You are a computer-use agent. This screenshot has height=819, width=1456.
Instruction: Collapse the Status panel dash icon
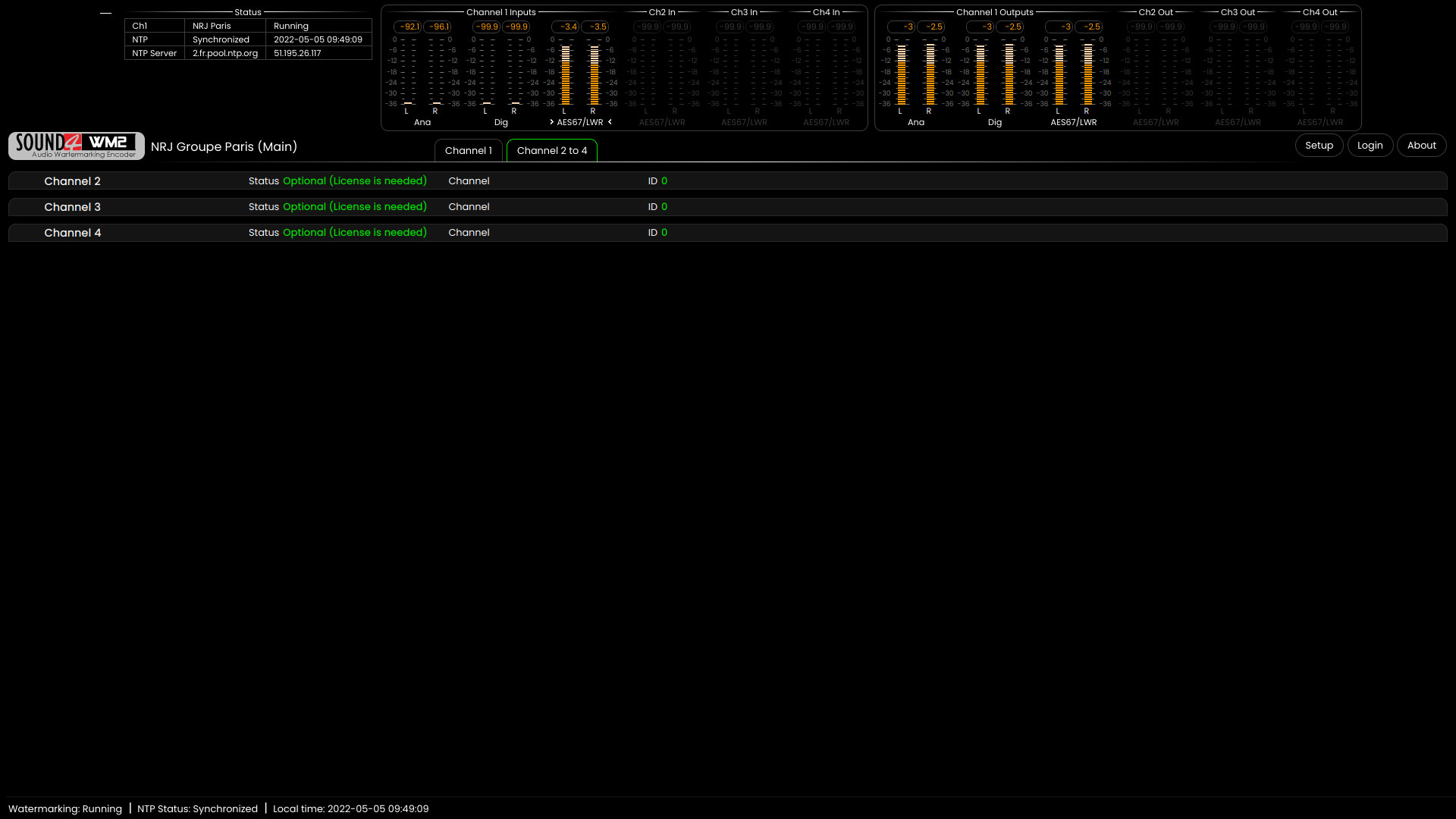click(105, 13)
